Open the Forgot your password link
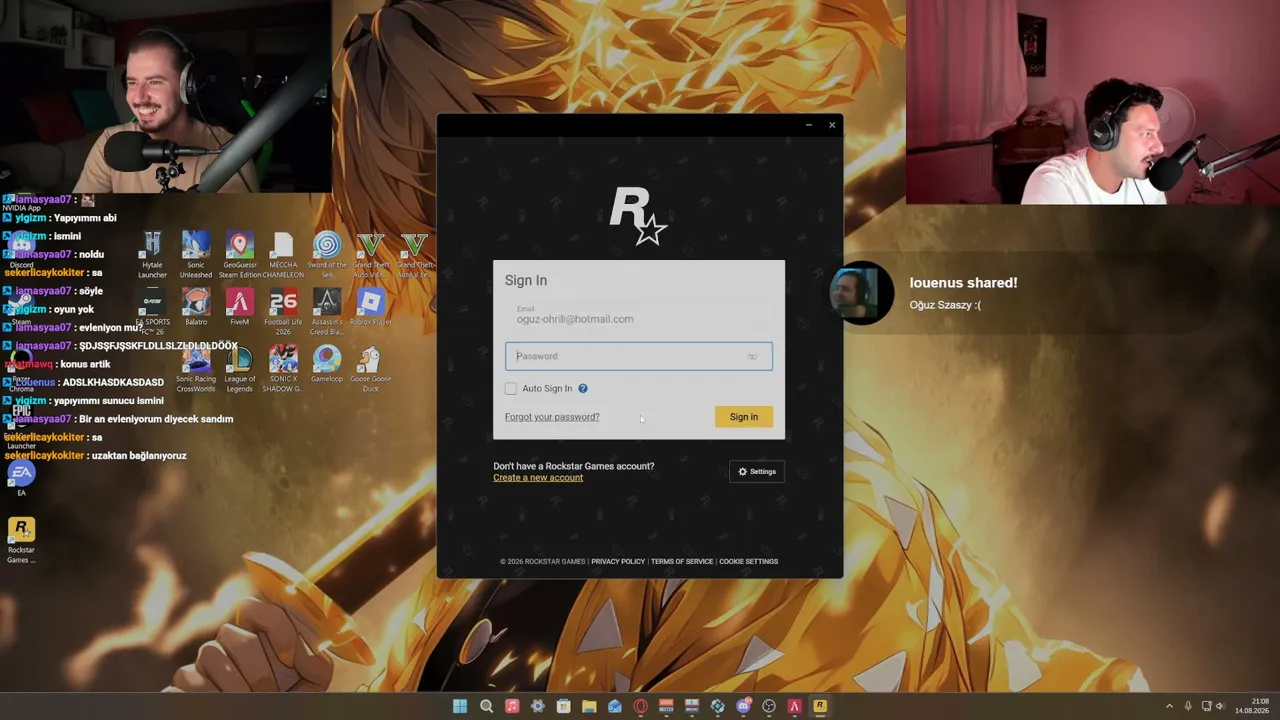The width and height of the screenshot is (1280, 720). pyautogui.click(x=552, y=417)
